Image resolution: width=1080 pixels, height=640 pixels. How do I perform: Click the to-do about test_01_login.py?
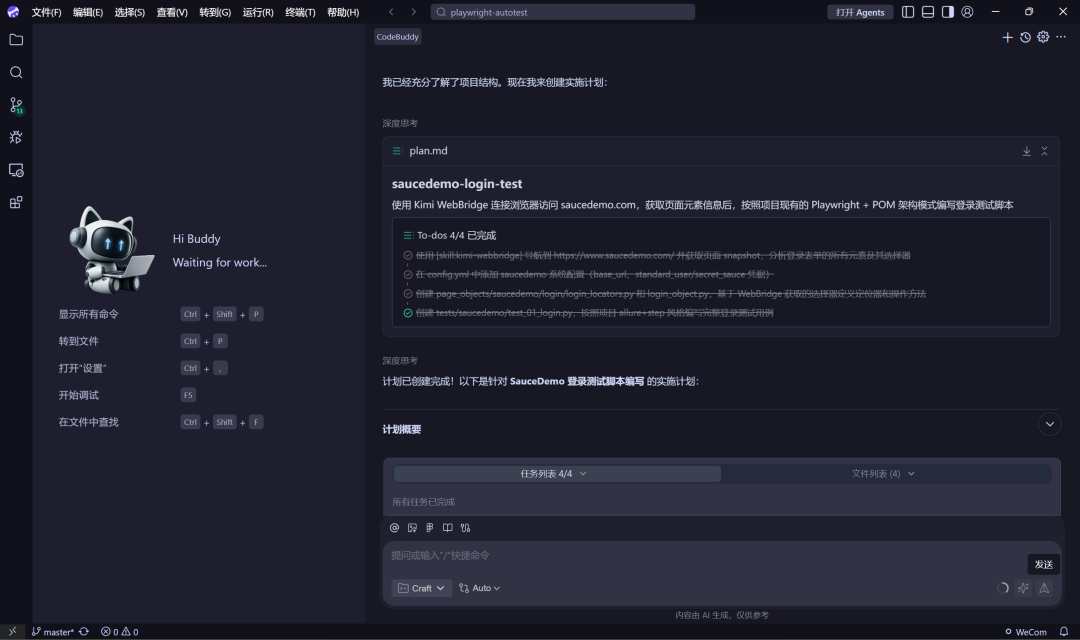(x=589, y=313)
